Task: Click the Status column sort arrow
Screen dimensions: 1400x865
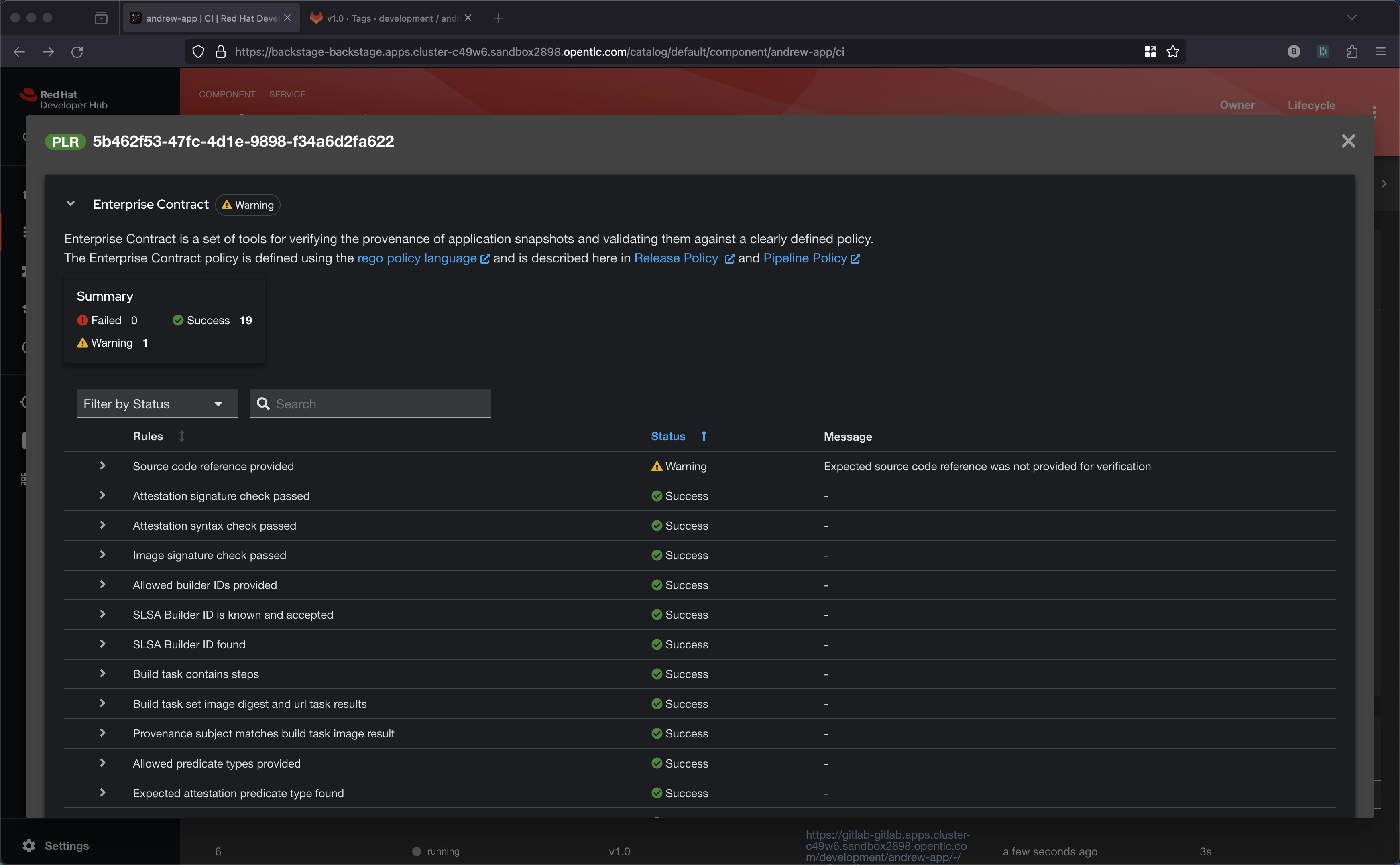Action: pyautogui.click(x=704, y=436)
